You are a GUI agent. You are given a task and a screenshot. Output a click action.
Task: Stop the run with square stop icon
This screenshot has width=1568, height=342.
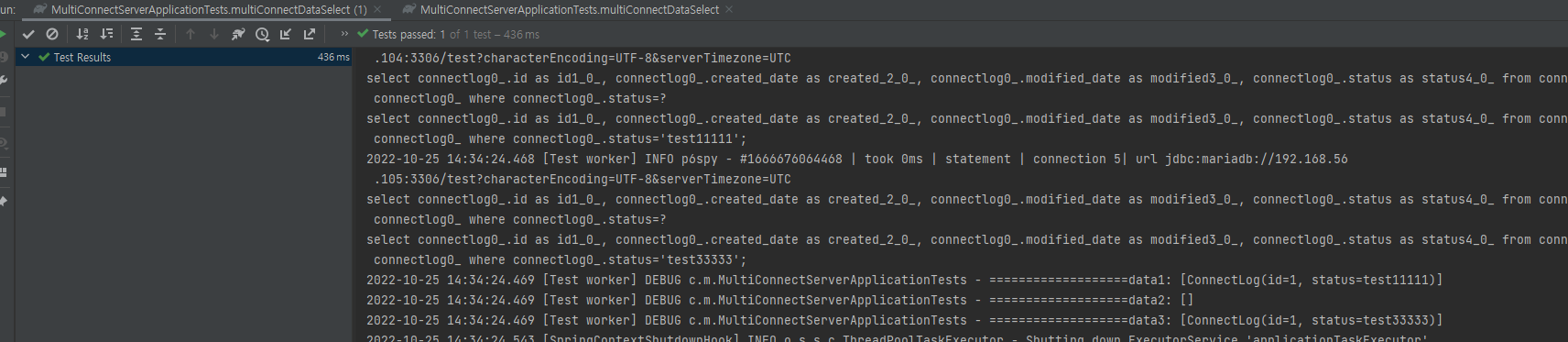pyautogui.click(x=4, y=112)
